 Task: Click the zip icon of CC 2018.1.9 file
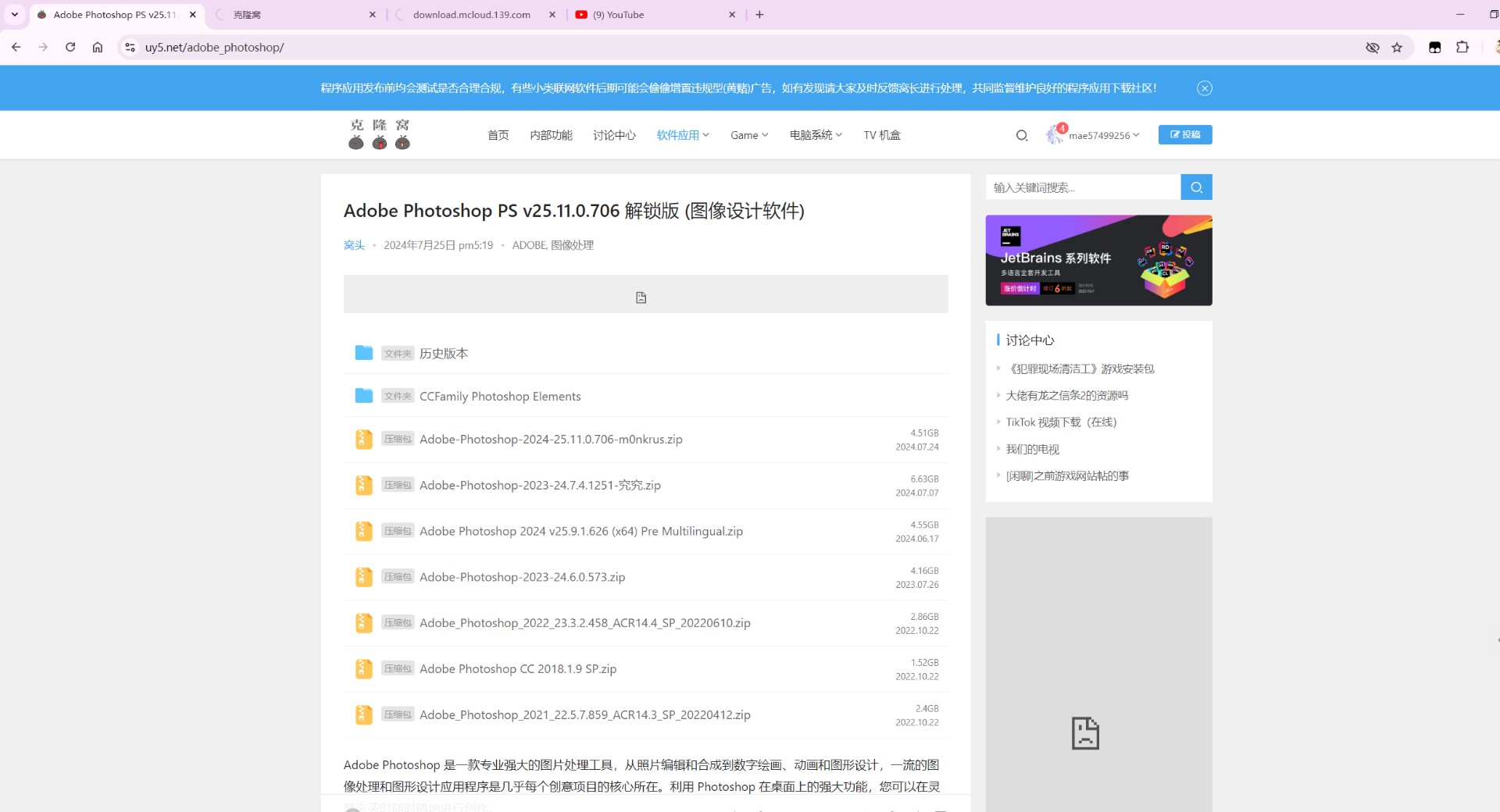(363, 668)
